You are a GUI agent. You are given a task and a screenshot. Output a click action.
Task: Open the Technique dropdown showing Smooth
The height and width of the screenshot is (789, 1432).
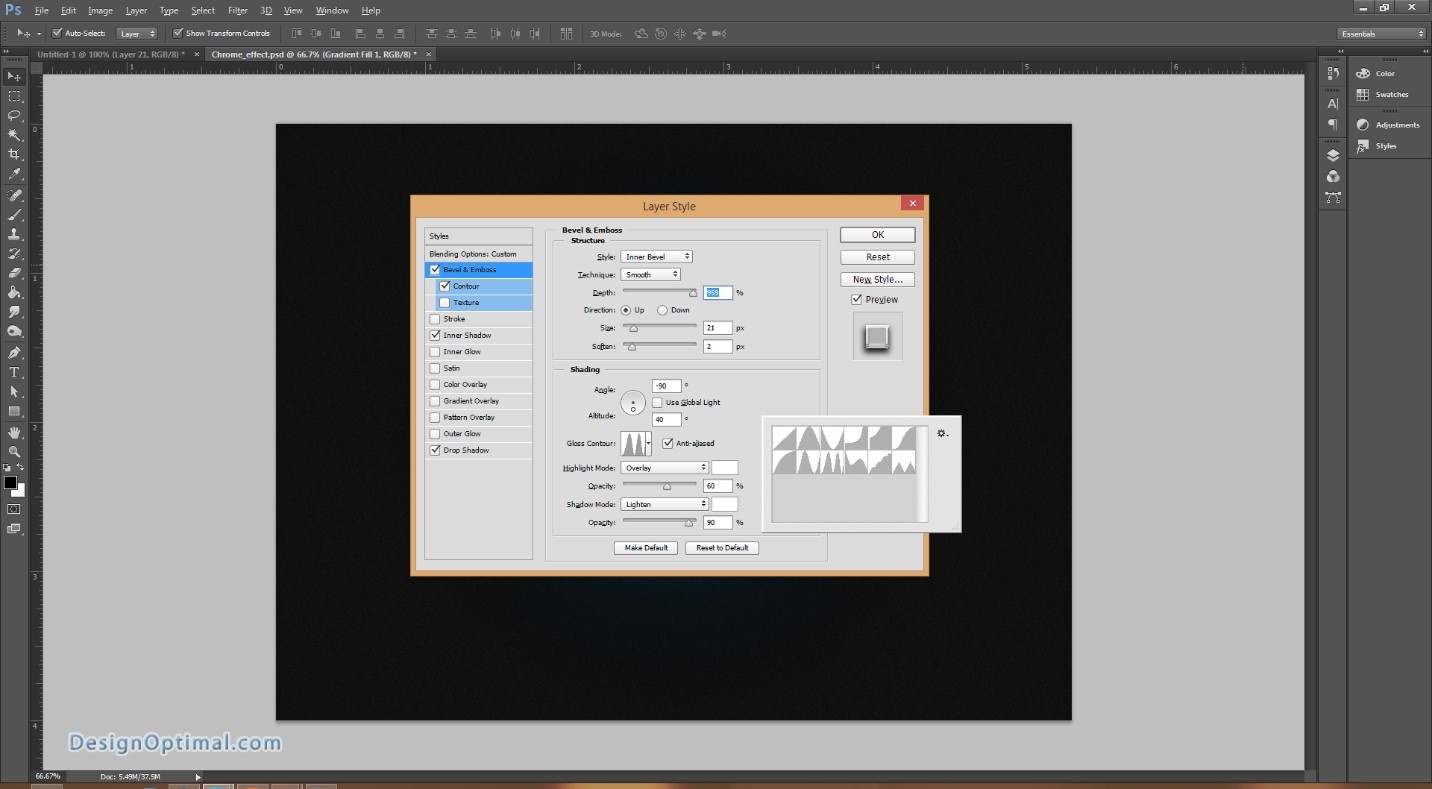(x=650, y=274)
